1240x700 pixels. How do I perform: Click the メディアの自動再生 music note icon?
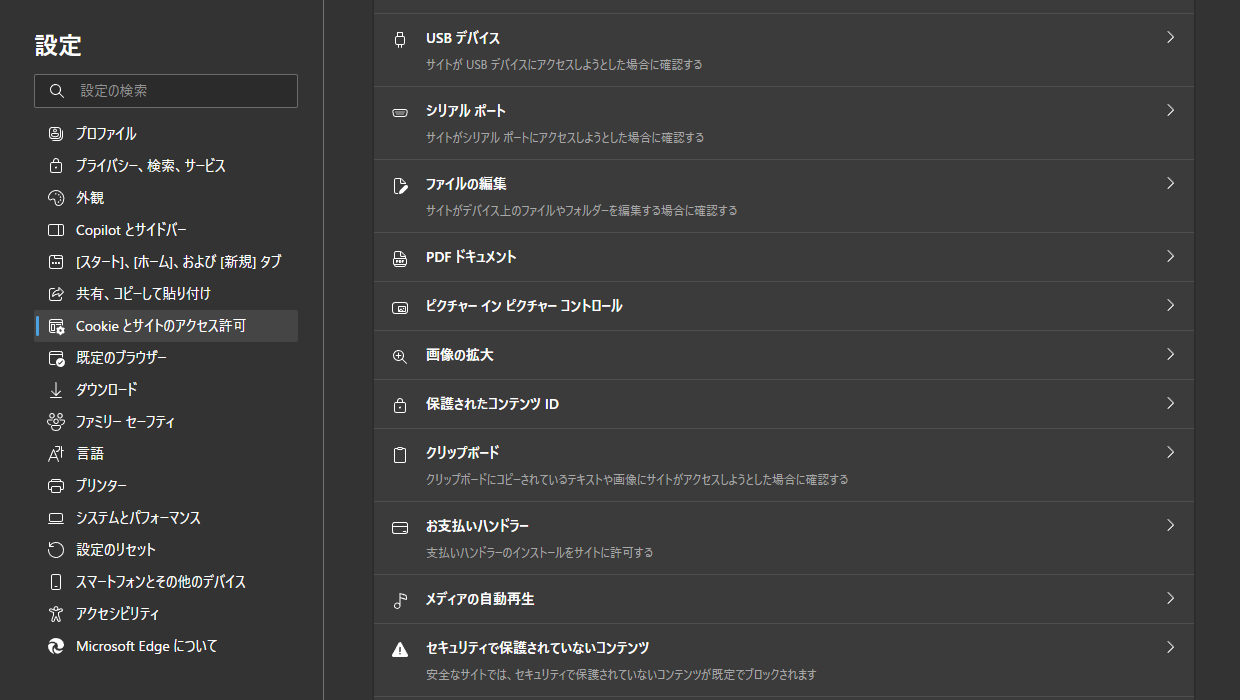tap(400, 599)
